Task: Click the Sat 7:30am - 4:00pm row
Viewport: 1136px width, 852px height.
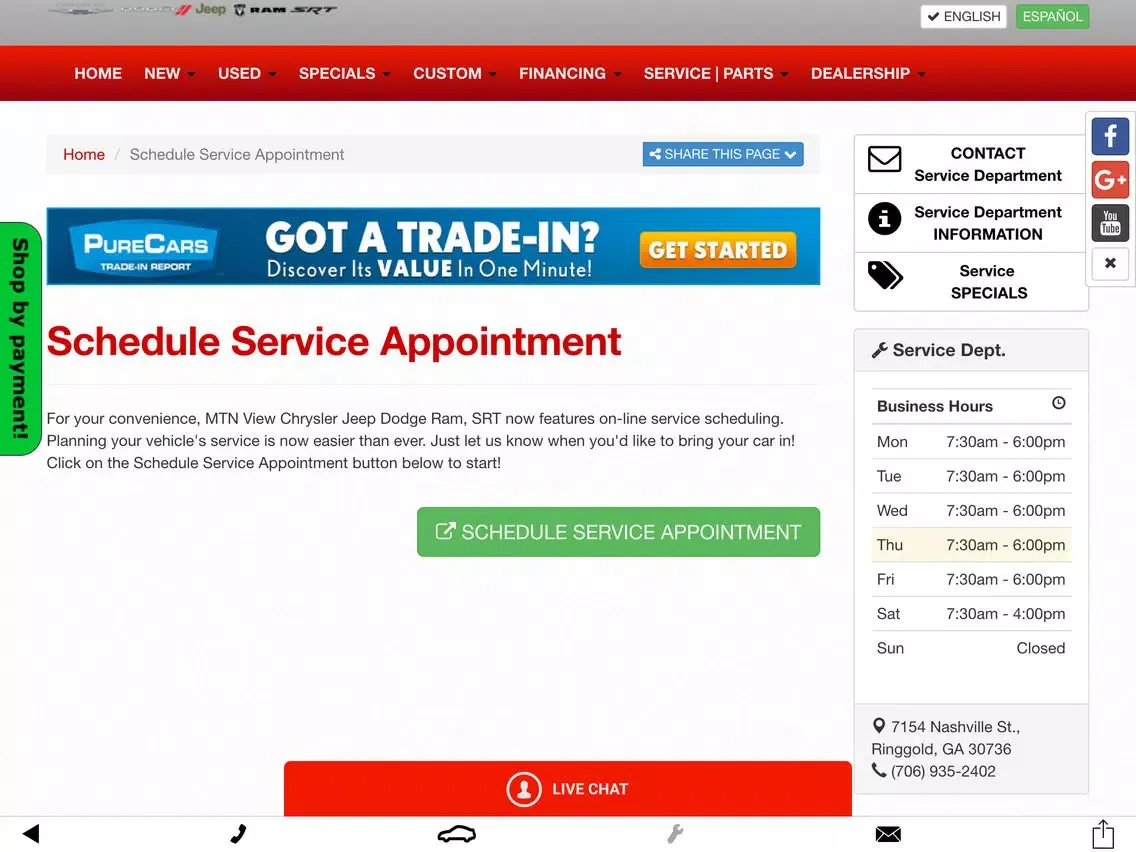Action: 971,614
